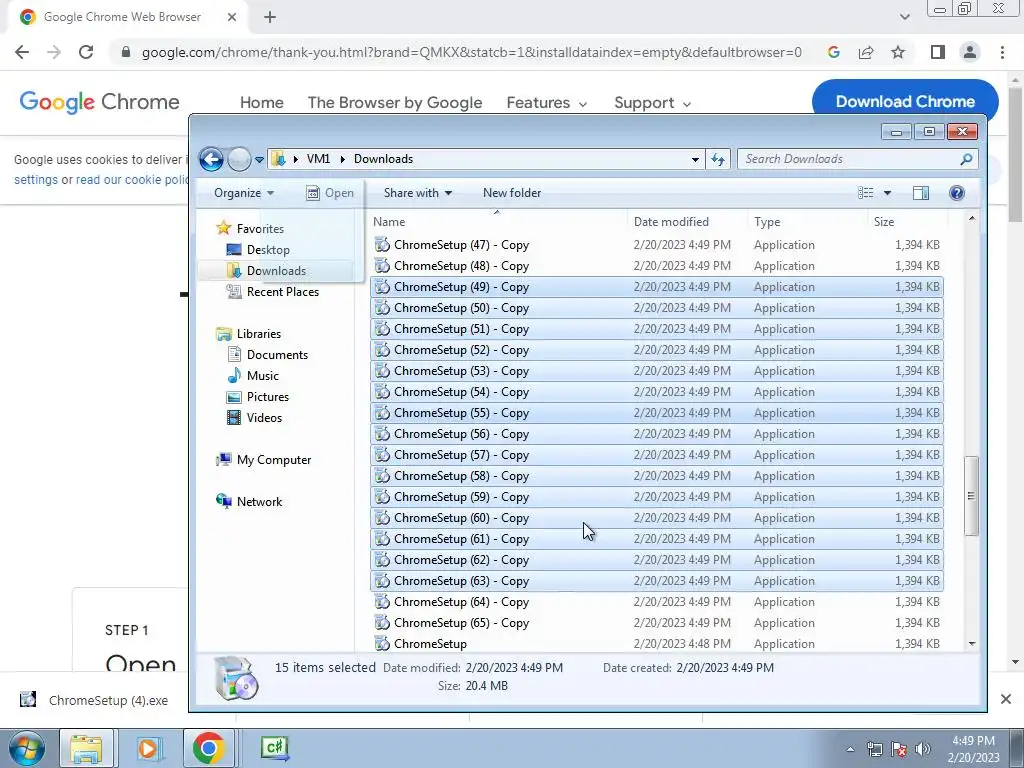The image size is (1024, 768).
Task: Click the icon of ChromeSetup (64) - Copy
Action: (382, 601)
